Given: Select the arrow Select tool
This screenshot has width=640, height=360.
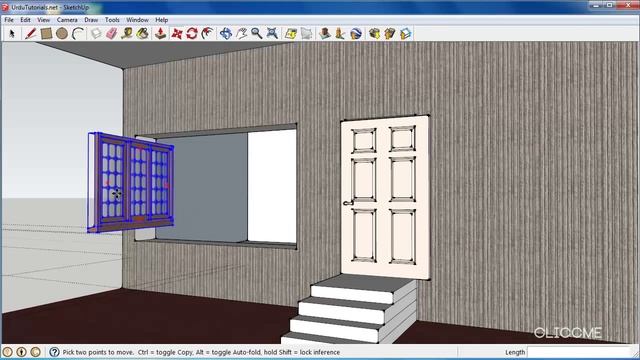Looking at the screenshot, I should [12, 33].
